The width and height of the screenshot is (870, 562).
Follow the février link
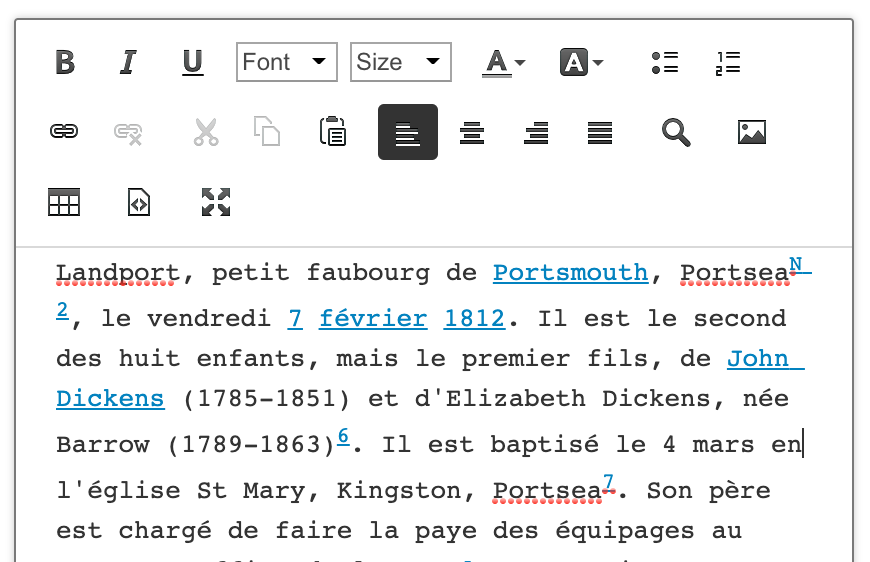[373, 319]
